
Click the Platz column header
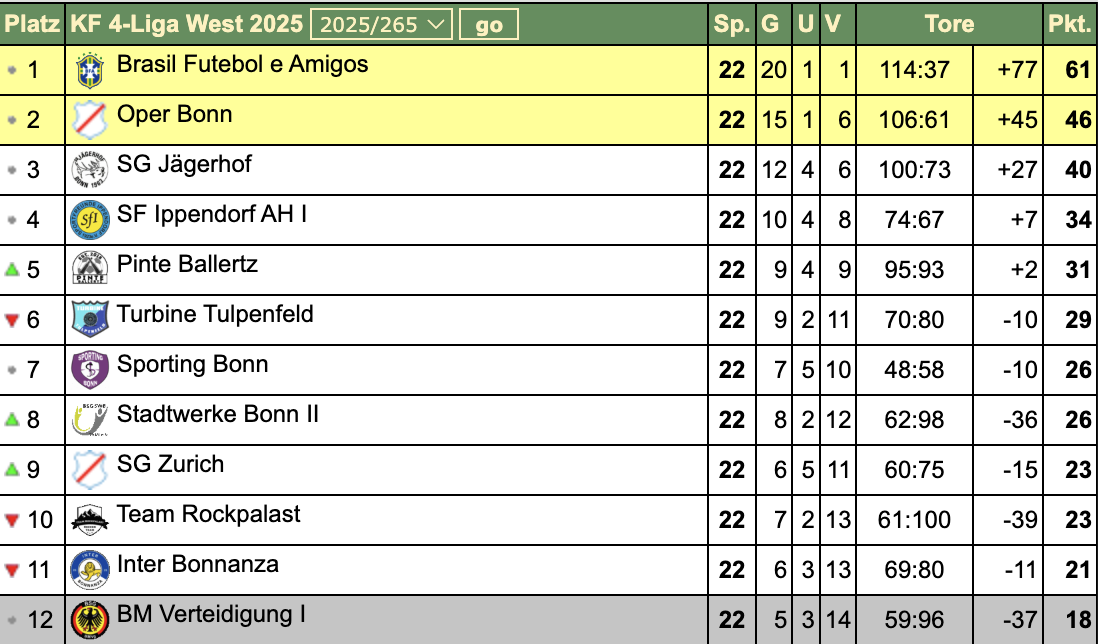[x=33, y=24]
